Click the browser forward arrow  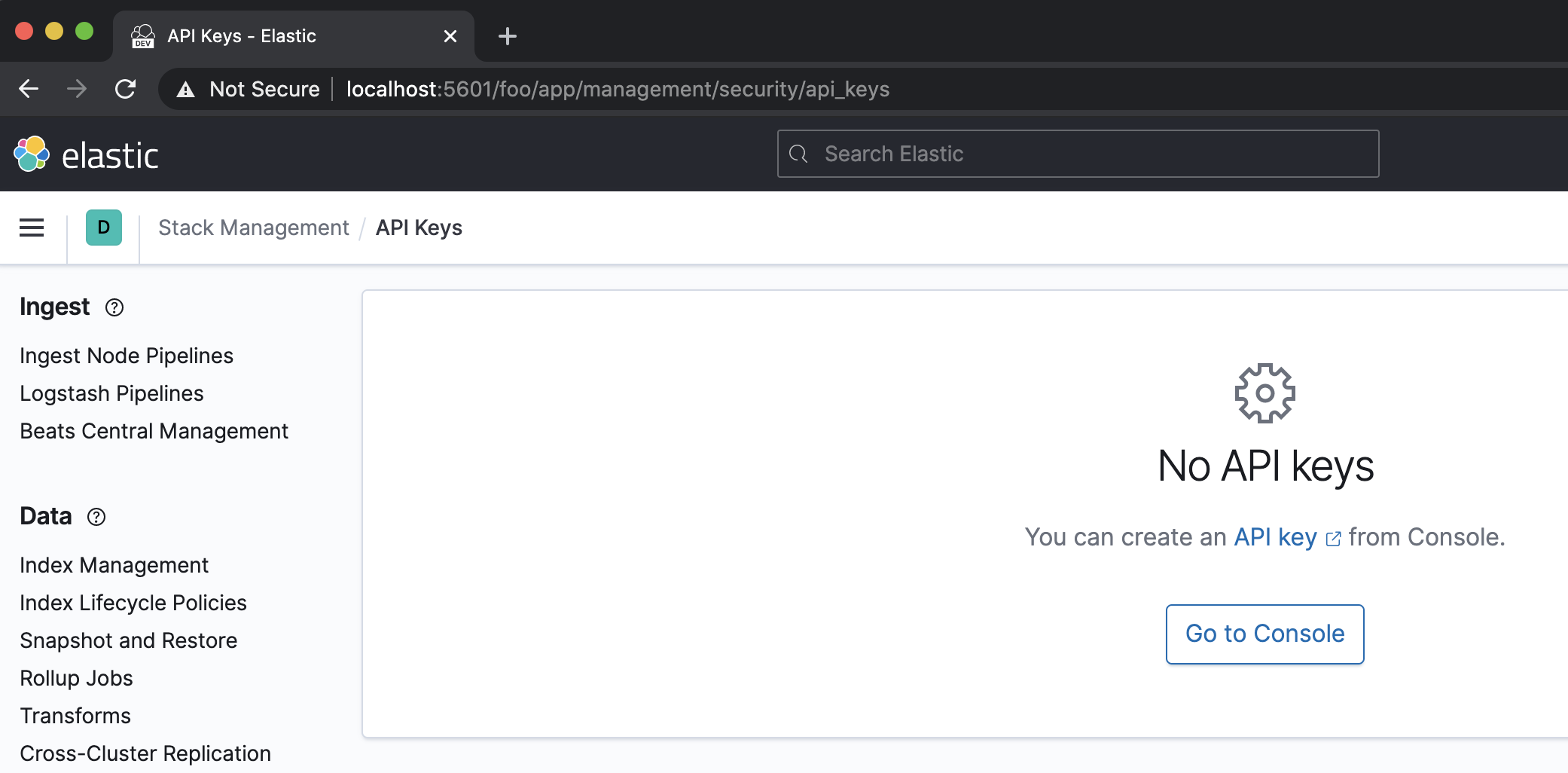click(x=77, y=89)
